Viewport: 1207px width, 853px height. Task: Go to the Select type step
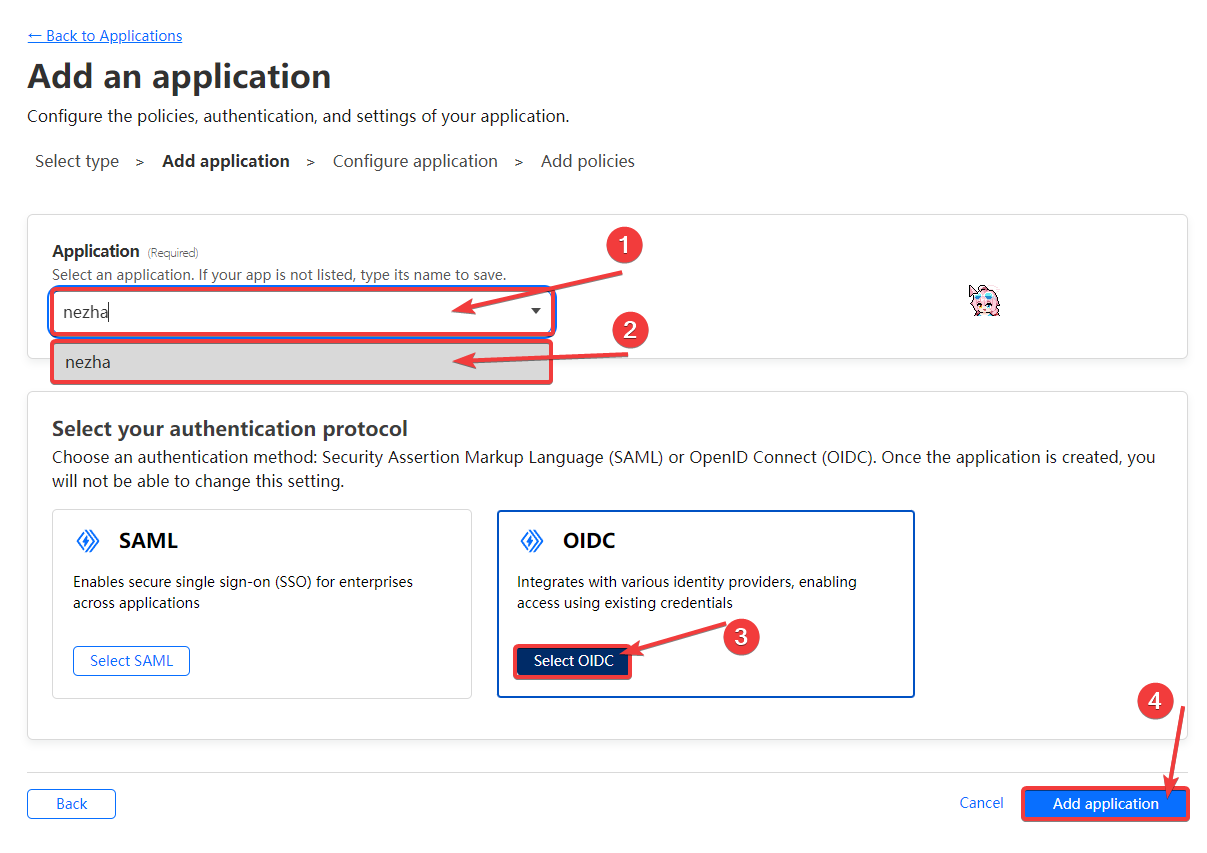pos(77,161)
